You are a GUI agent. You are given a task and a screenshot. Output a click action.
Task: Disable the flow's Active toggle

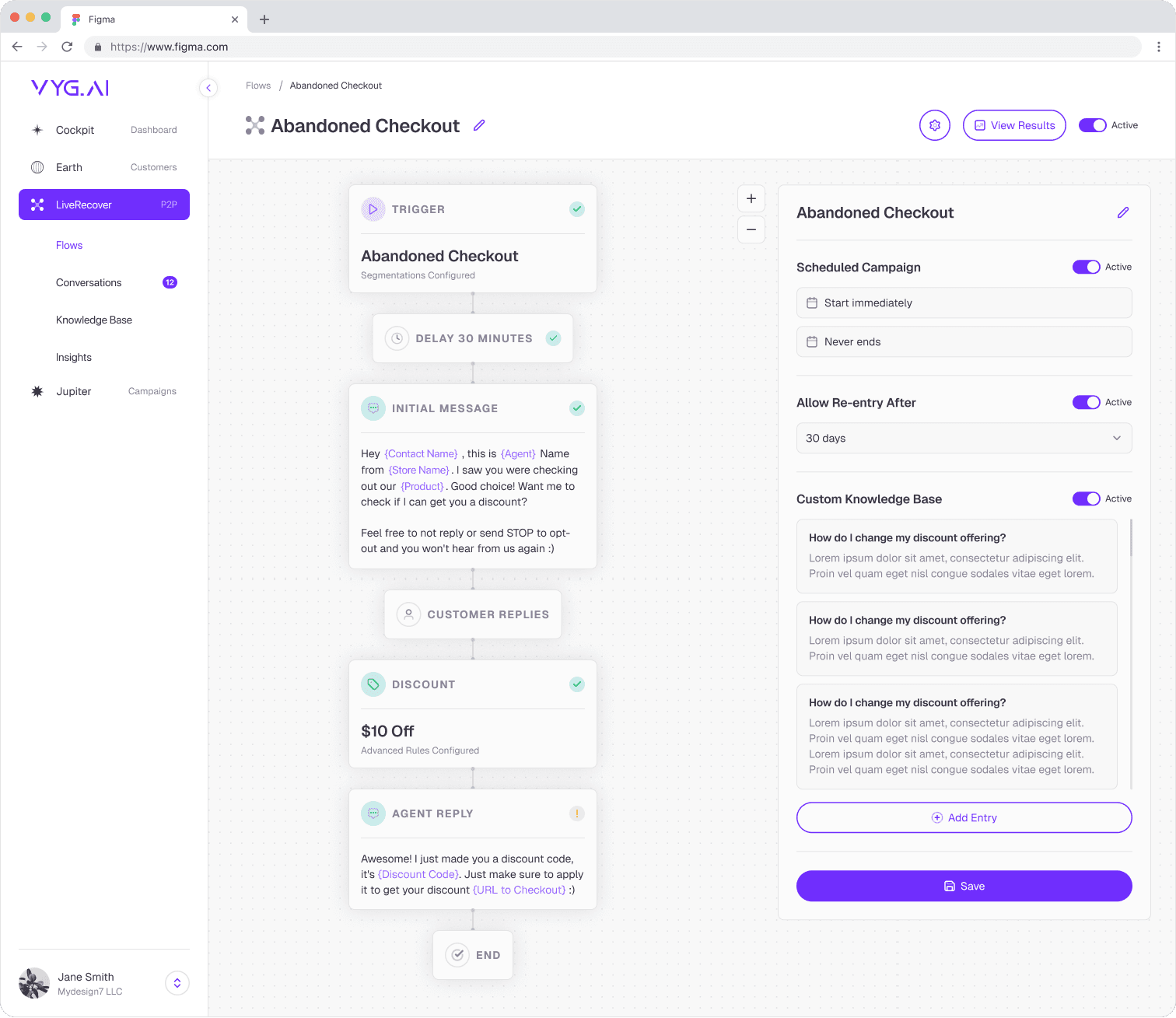pyautogui.click(x=1093, y=124)
